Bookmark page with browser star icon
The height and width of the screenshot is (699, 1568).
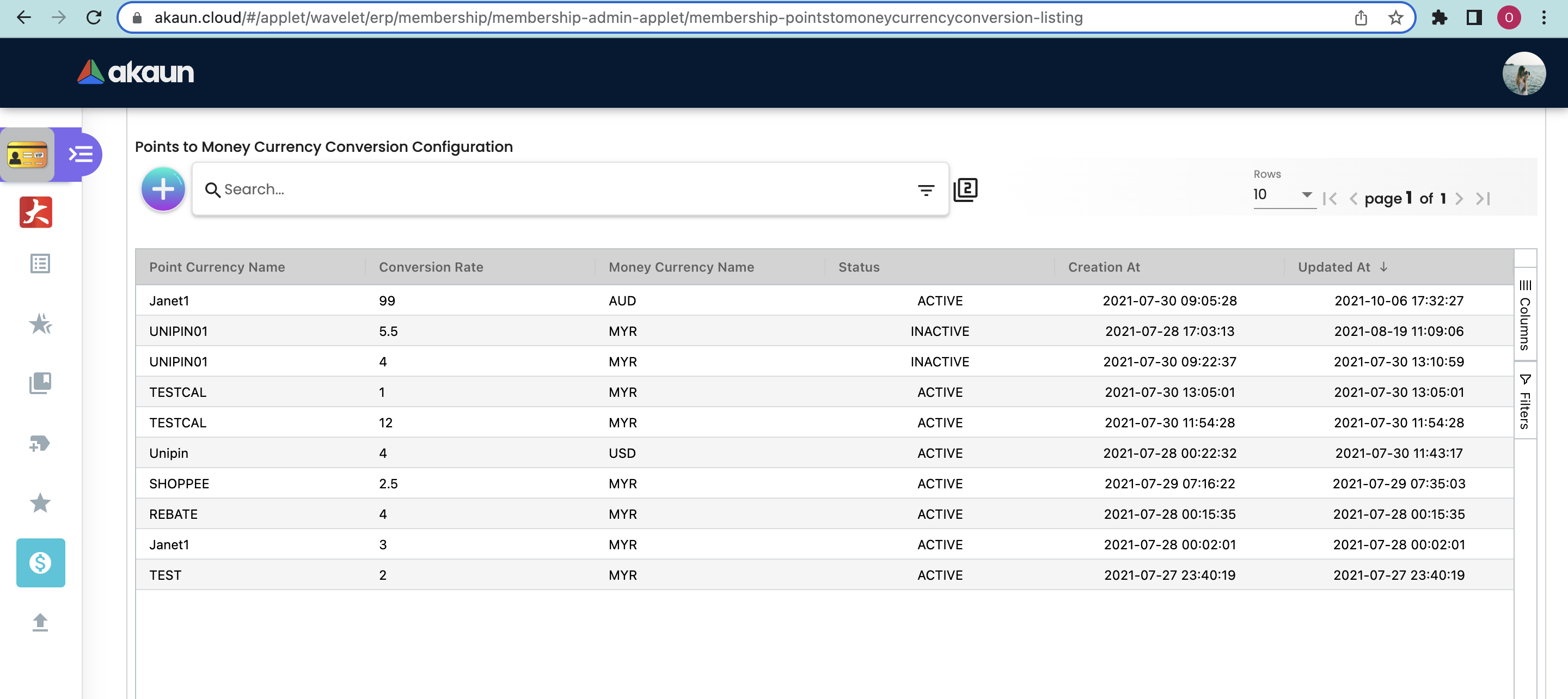tap(1396, 17)
